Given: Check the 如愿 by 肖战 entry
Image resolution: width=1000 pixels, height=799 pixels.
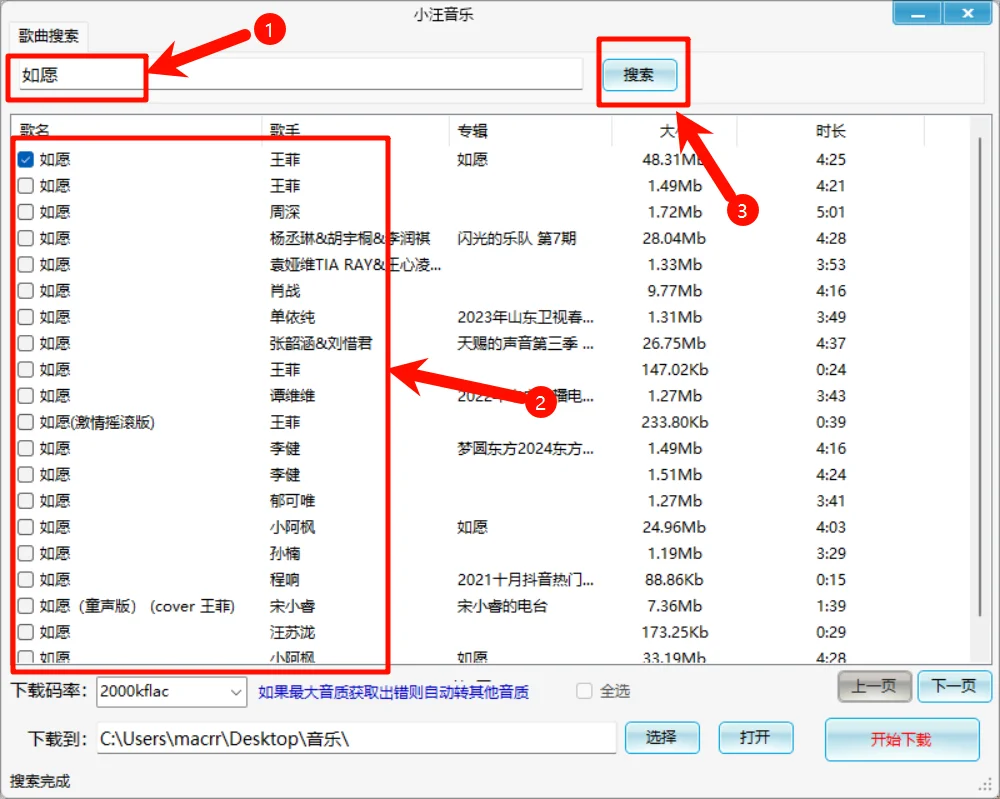Looking at the screenshot, I should coord(24,291).
